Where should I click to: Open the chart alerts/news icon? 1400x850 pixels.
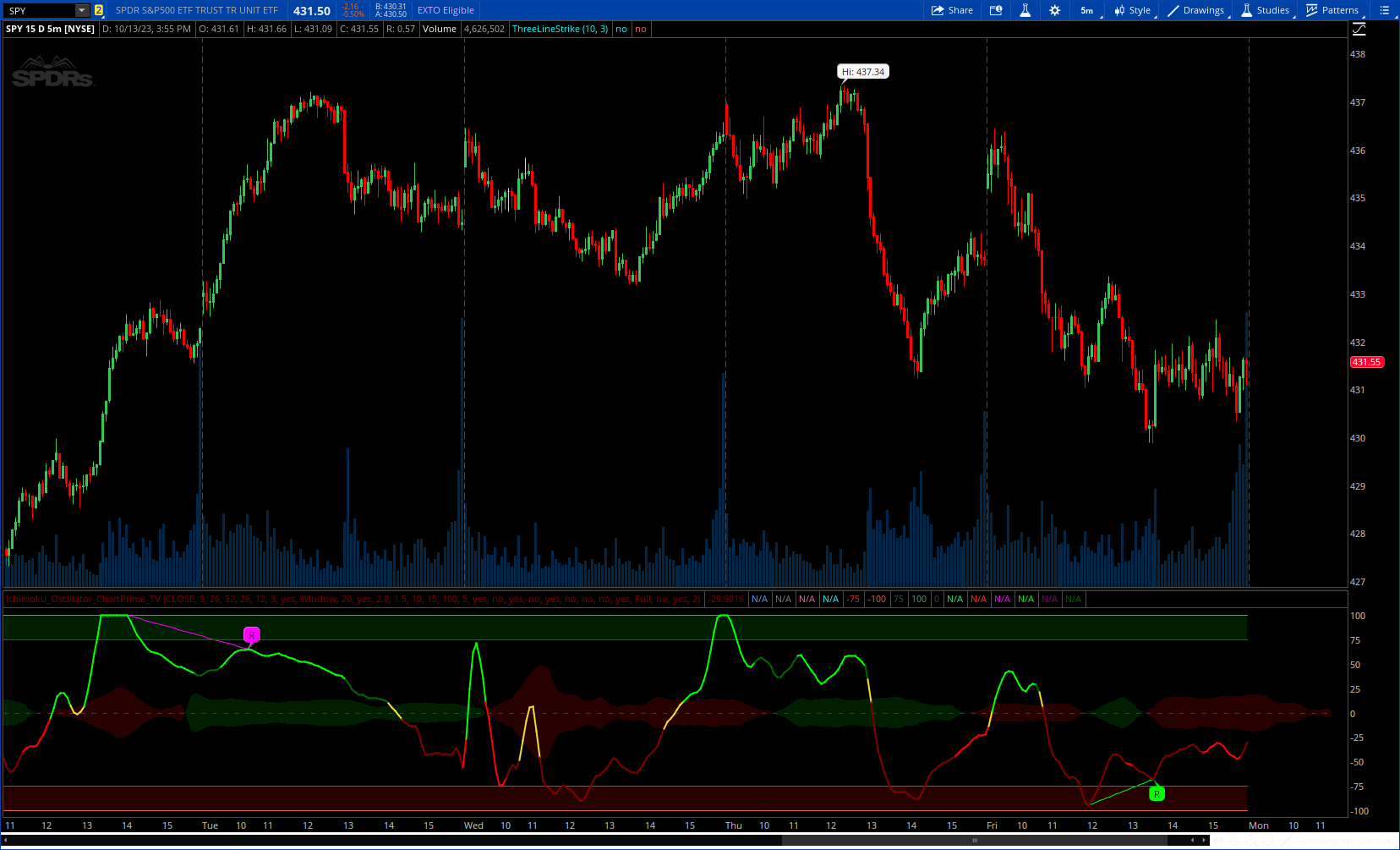click(x=996, y=10)
